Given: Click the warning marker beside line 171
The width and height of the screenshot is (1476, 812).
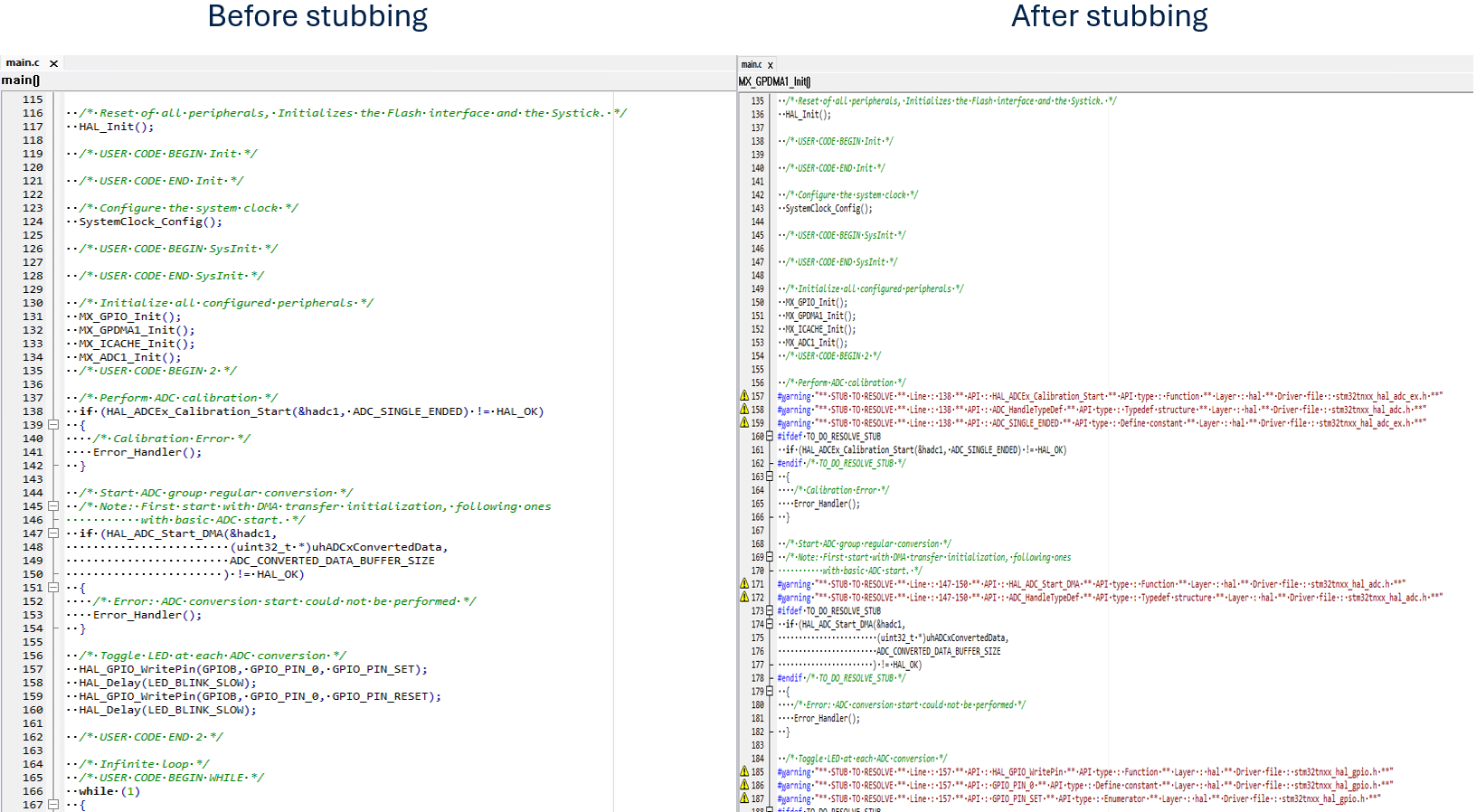Looking at the screenshot, I should pyautogui.click(x=744, y=584).
